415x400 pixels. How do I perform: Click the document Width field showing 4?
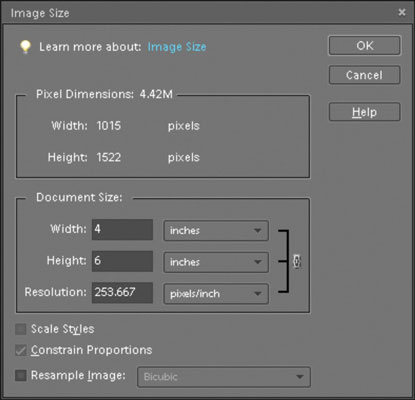coord(122,229)
